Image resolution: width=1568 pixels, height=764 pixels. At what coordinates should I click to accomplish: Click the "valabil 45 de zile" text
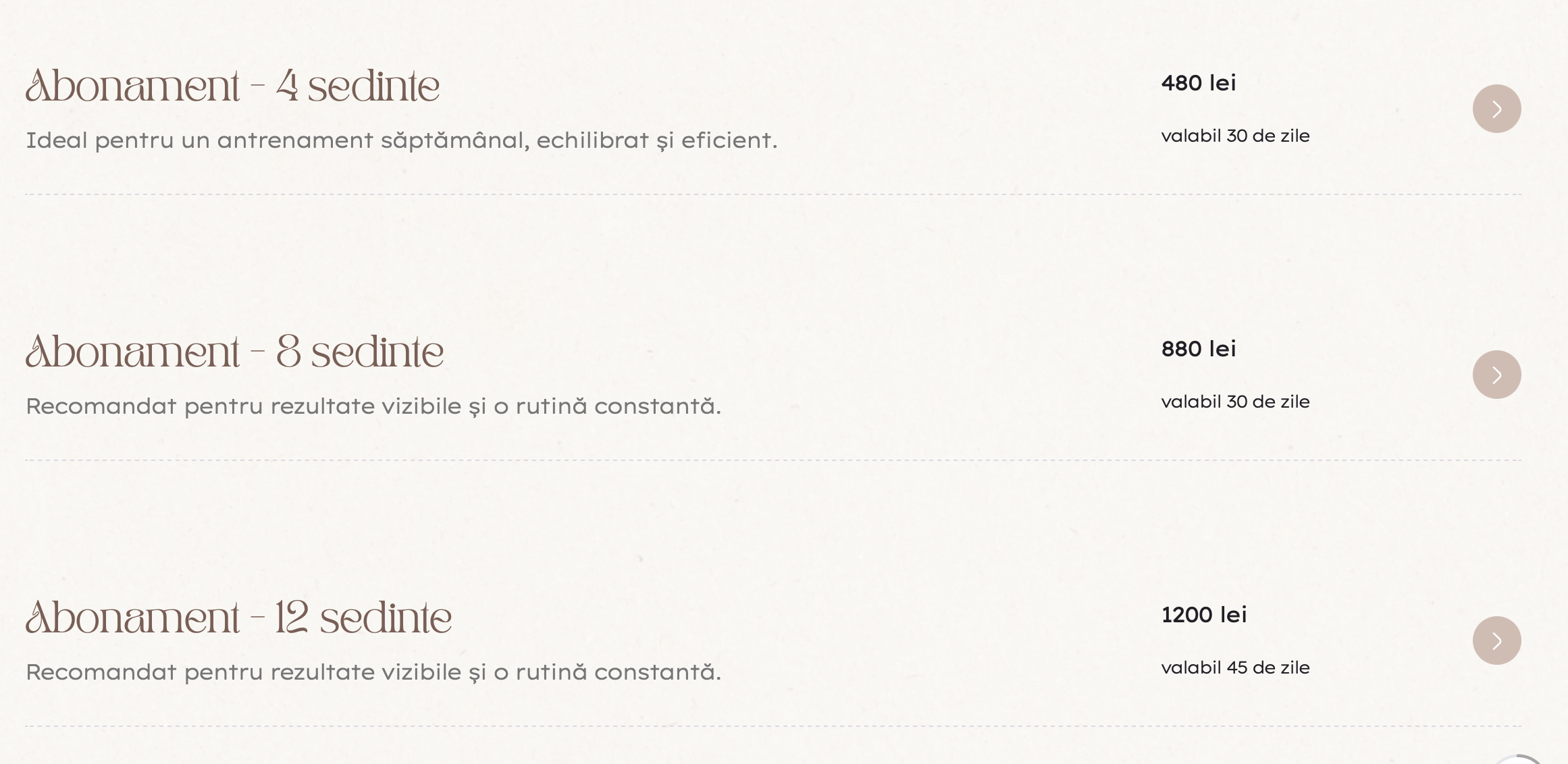click(x=1235, y=668)
